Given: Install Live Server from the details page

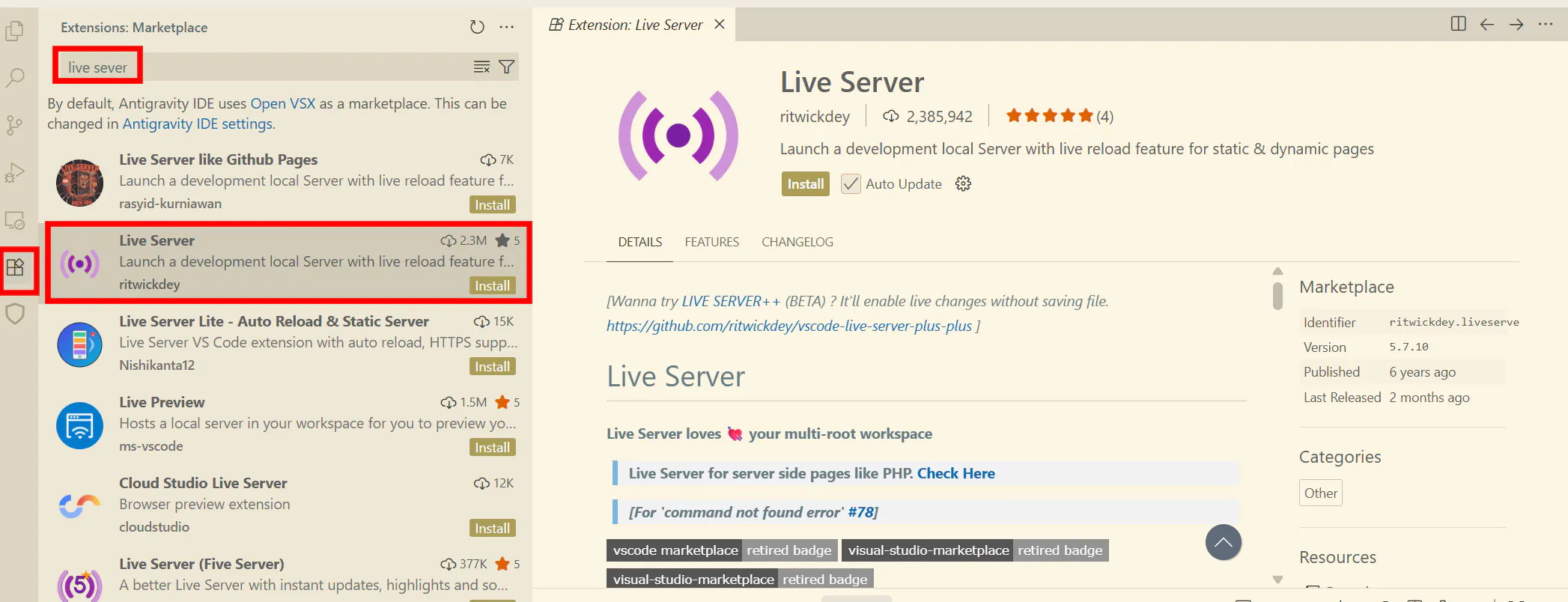Looking at the screenshot, I should 805,184.
